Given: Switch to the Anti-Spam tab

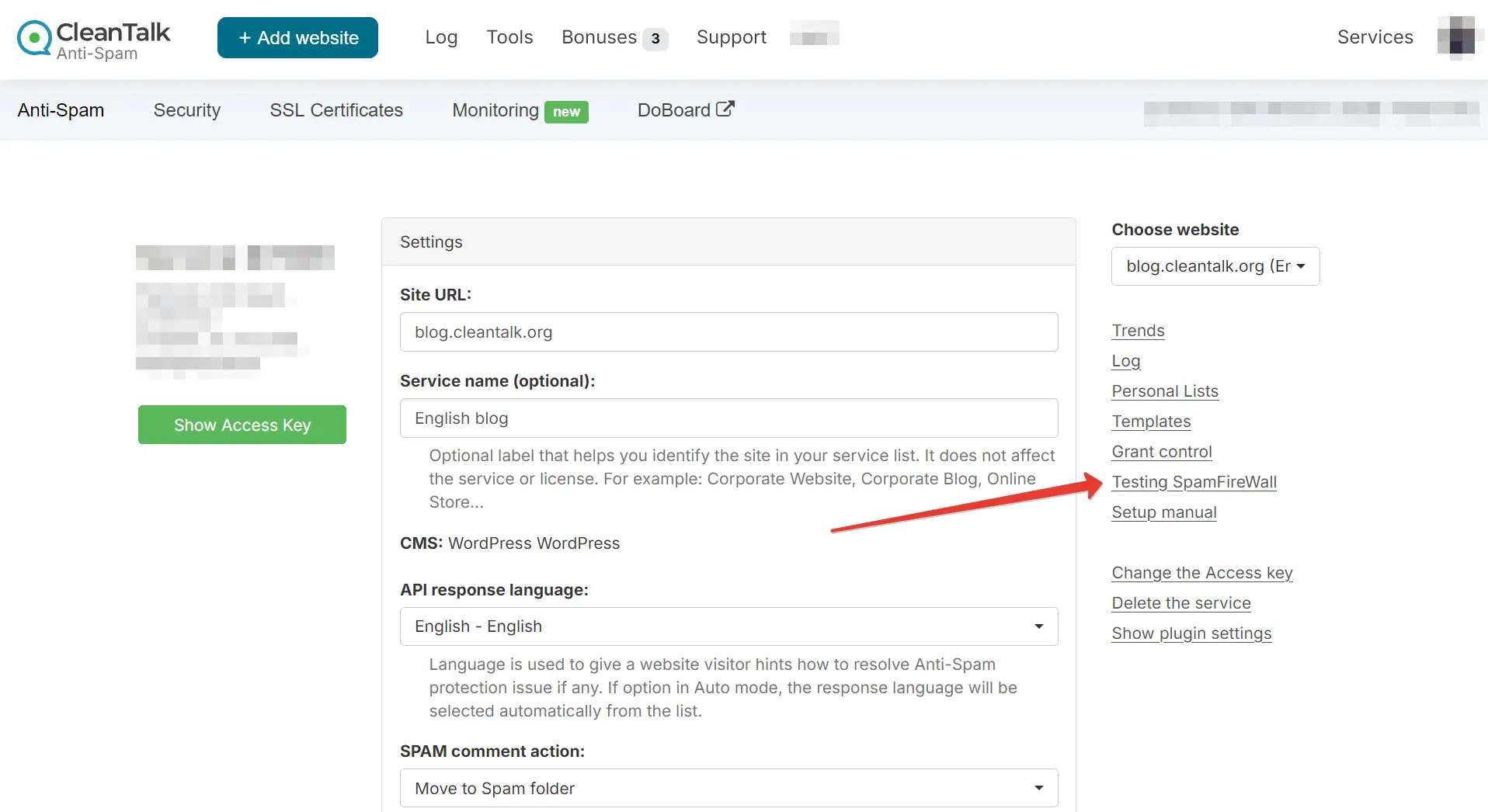Looking at the screenshot, I should tap(61, 110).
